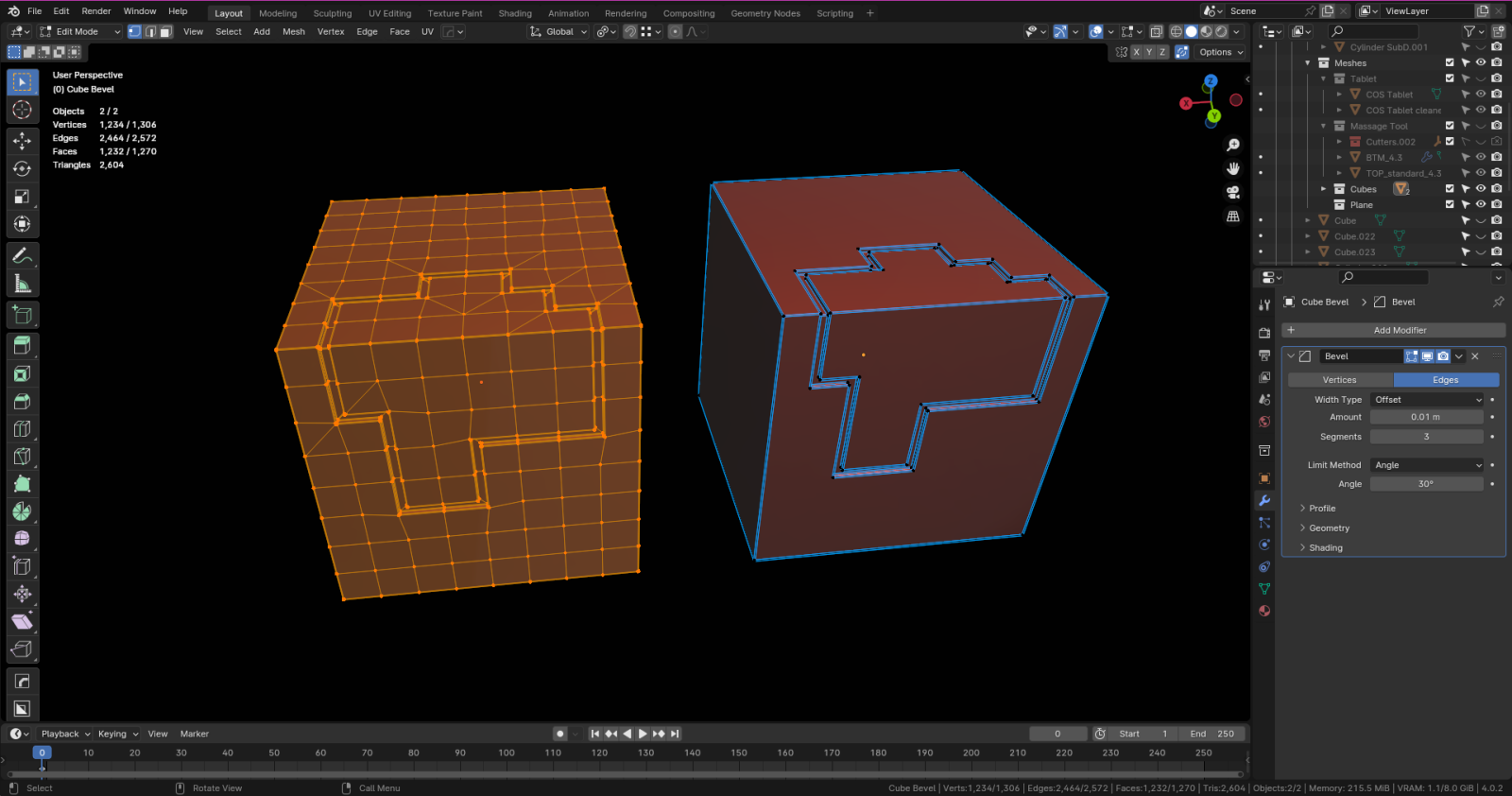This screenshot has height=796, width=1512.
Task: Open the Material properties tab
Action: [1264, 611]
